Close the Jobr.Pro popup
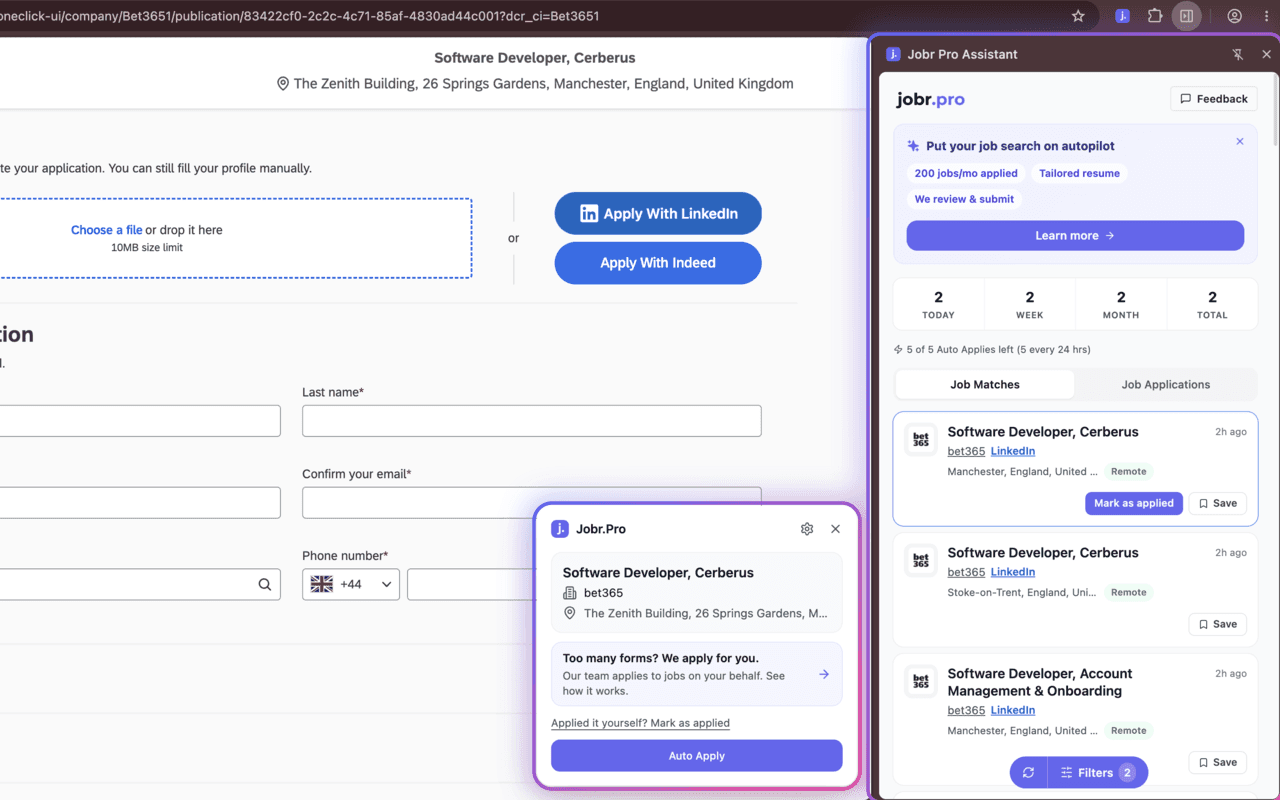This screenshot has width=1280, height=800. pos(836,529)
